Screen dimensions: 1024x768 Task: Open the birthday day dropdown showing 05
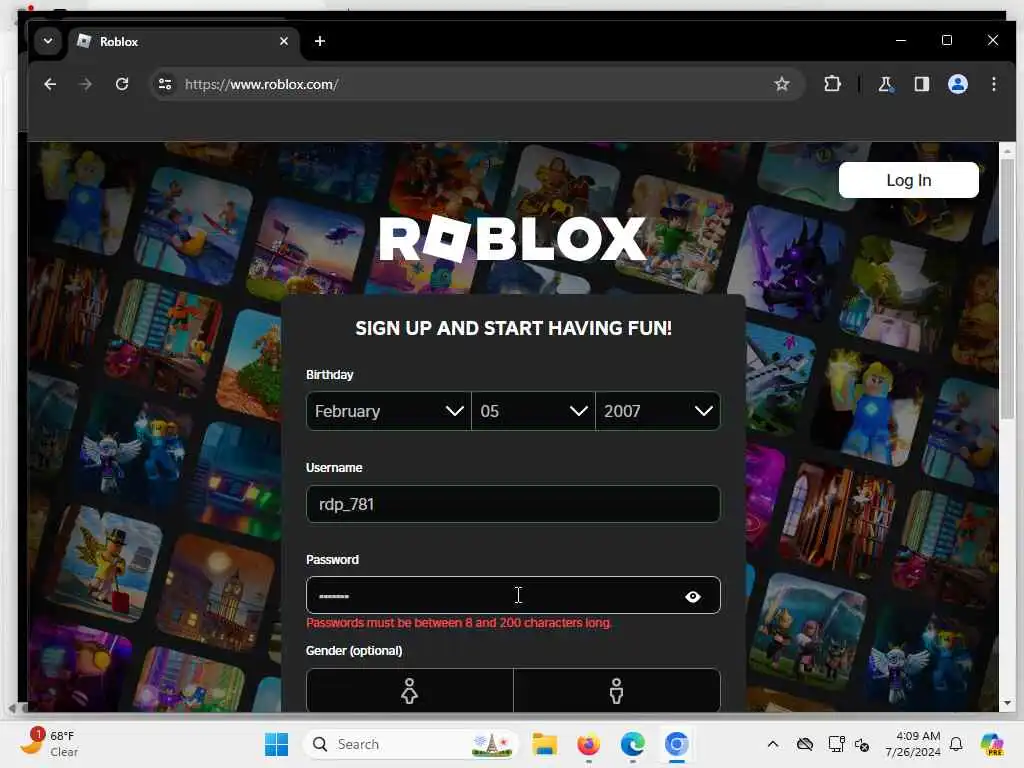534,411
